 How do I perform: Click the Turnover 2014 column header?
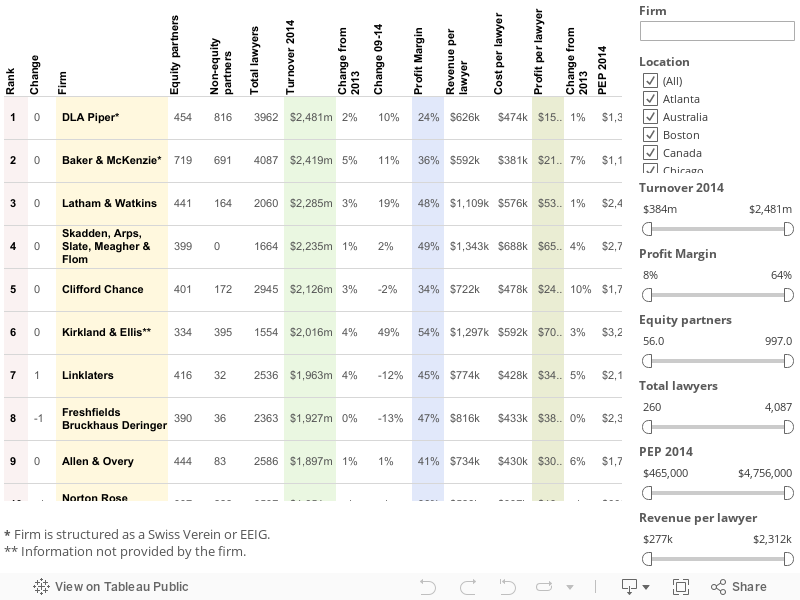click(x=290, y=57)
